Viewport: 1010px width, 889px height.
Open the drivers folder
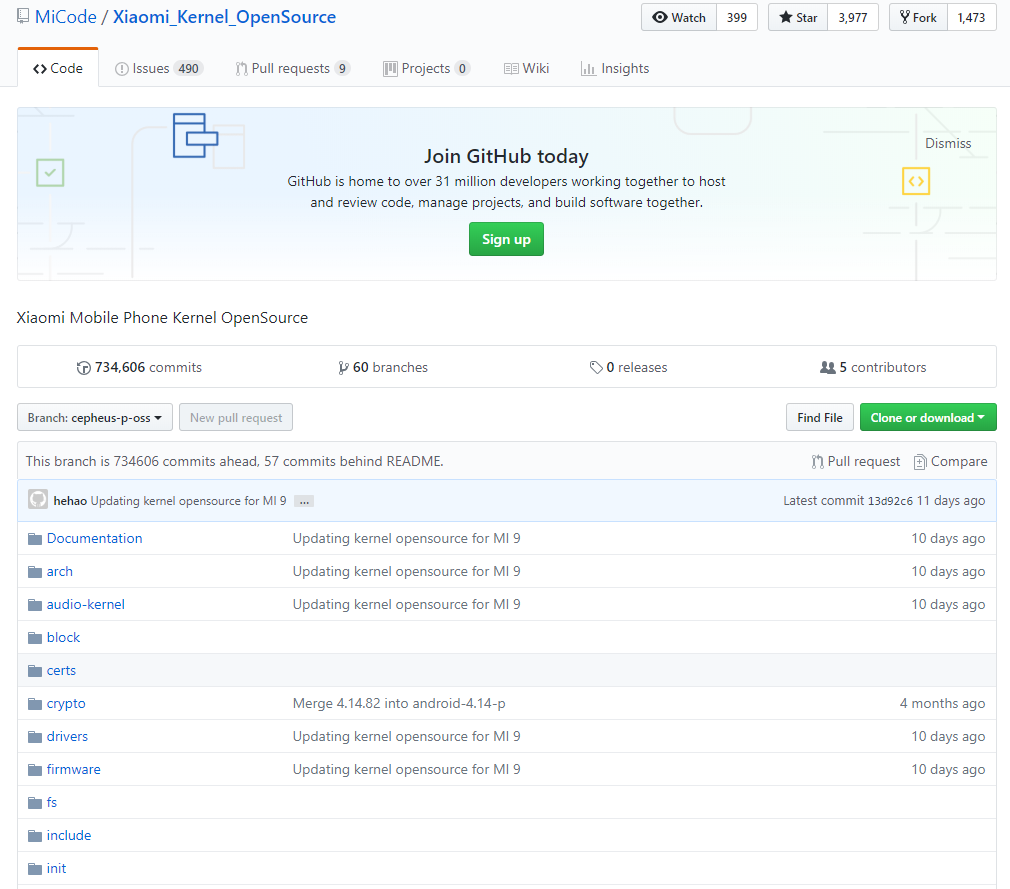pyautogui.click(x=67, y=736)
